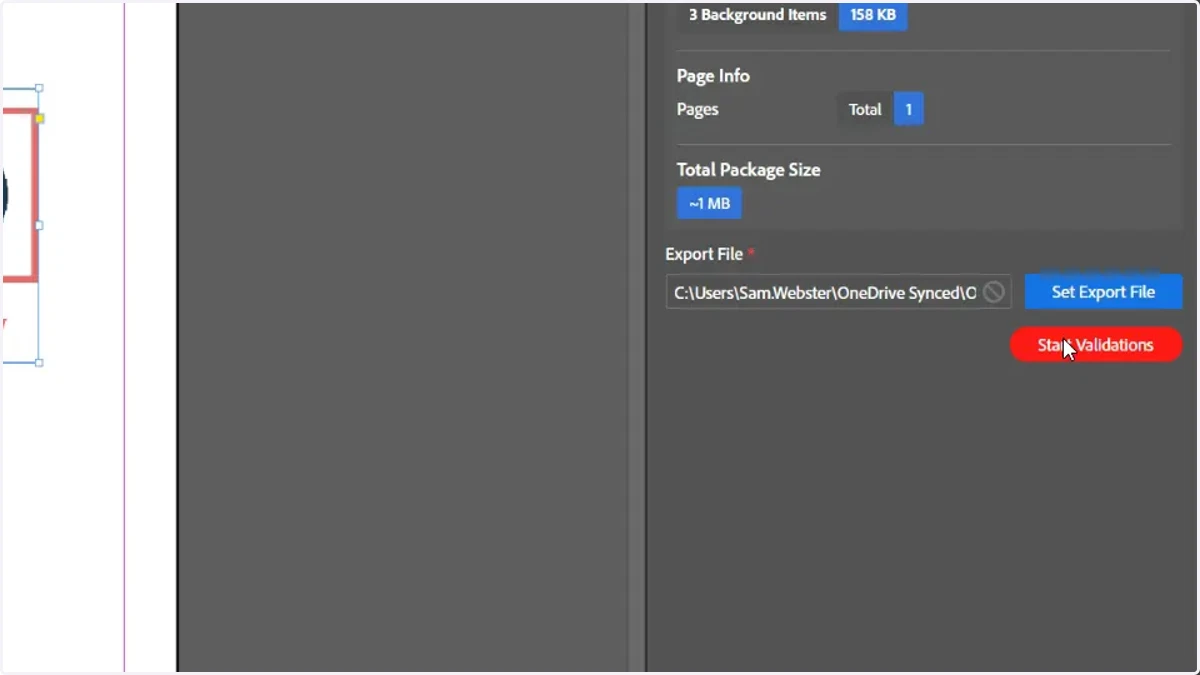The width and height of the screenshot is (1200, 675).
Task: Click the right-middle handle of selected frame
Action: [39, 225]
